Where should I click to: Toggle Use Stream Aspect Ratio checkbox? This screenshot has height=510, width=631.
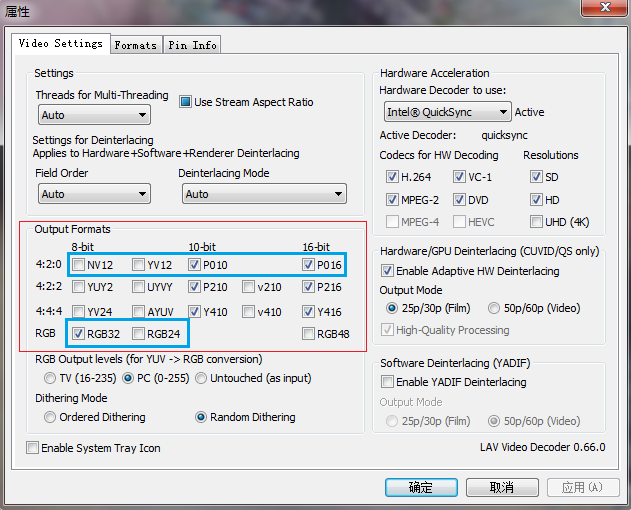tap(185, 102)
